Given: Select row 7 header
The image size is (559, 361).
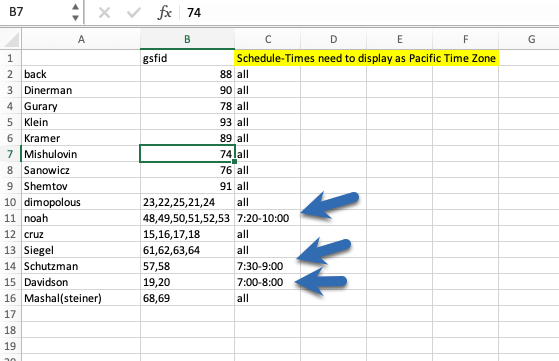Looking at the screenshot, I should [x=10, y=154].
